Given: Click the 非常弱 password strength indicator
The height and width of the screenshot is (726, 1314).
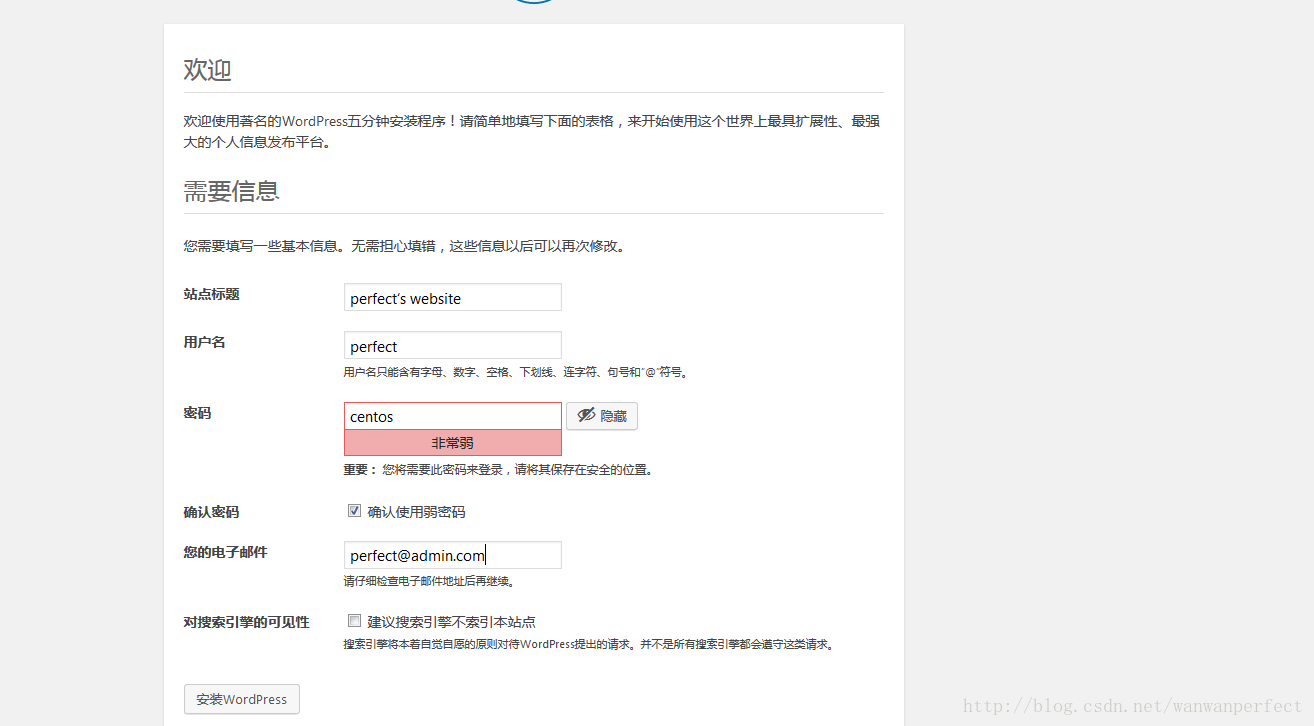Looking at the screenshot, I should (452, 443).
